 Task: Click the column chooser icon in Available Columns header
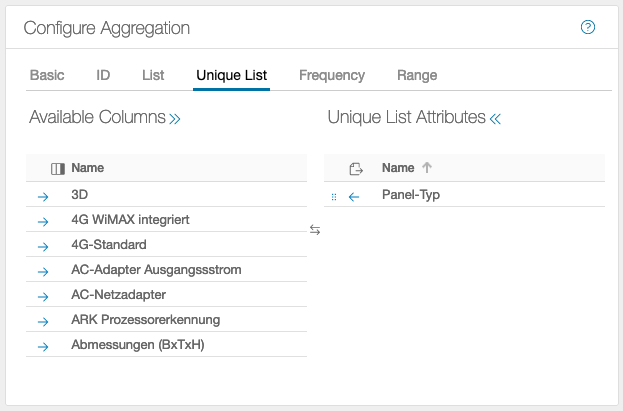coord(57,169)
